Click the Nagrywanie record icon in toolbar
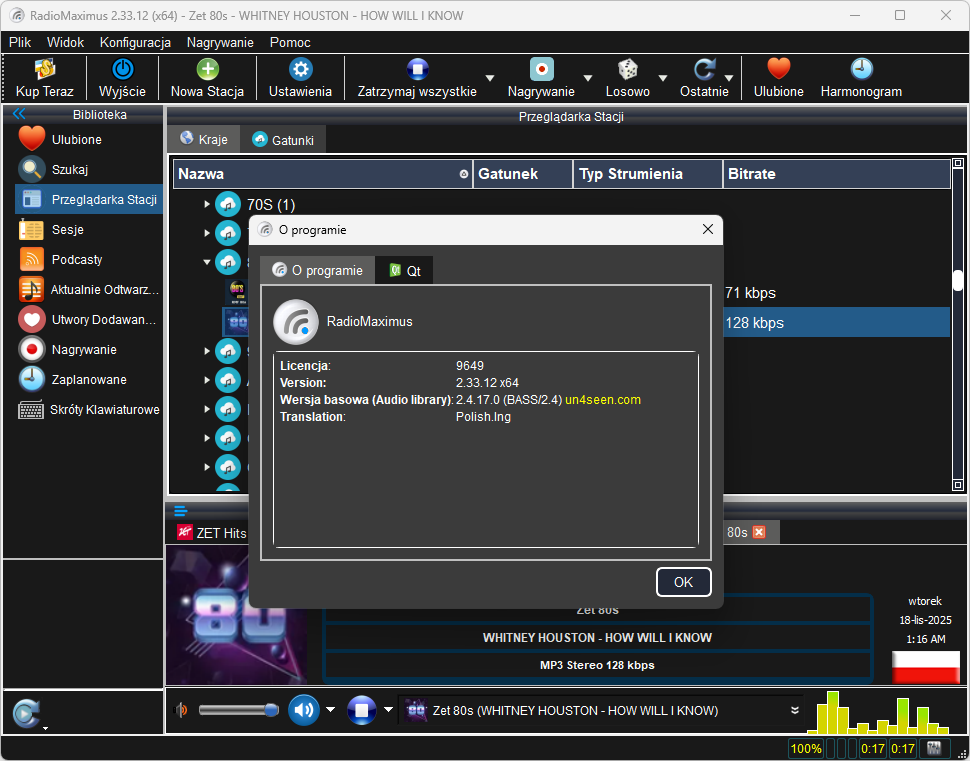Image resolution: width=970 pixels, height=761 pixels. pyautogui.click(x=541, y=69)
